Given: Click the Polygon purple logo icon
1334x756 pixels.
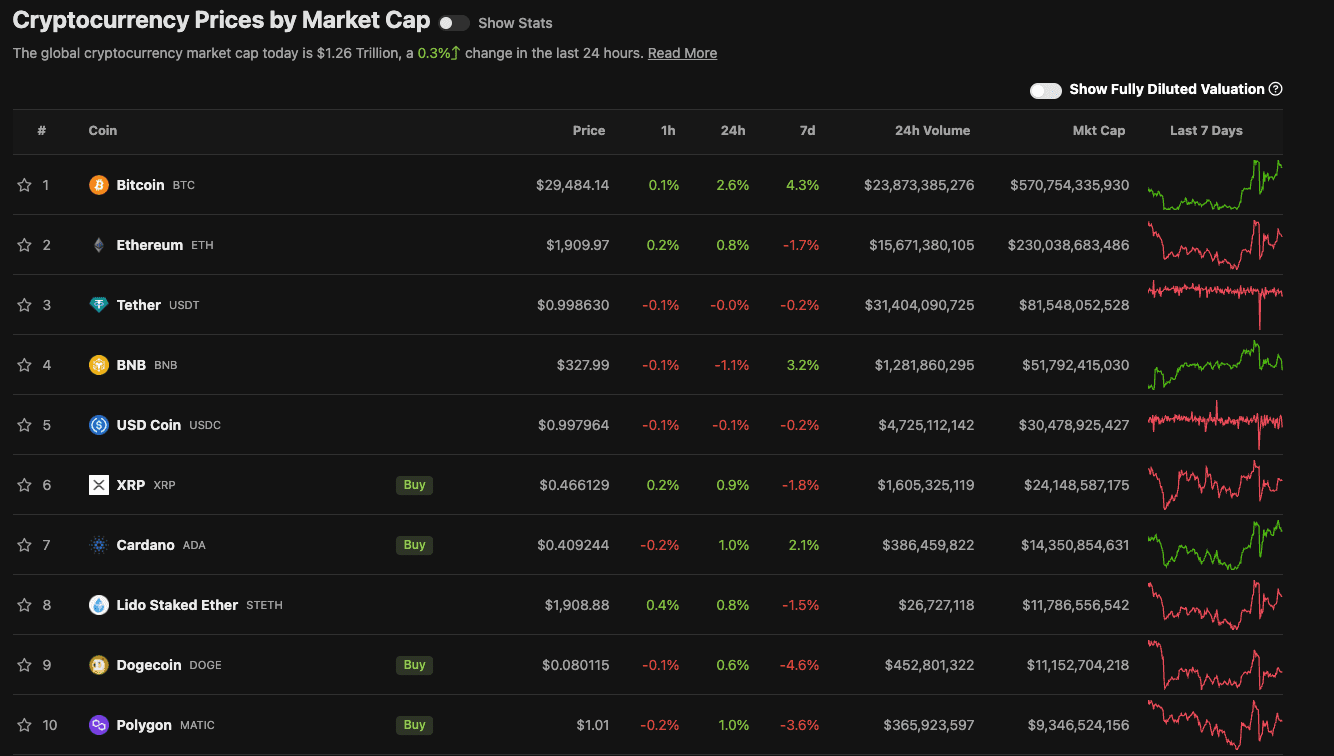Looking at the screenshot, I should (98, 725).
